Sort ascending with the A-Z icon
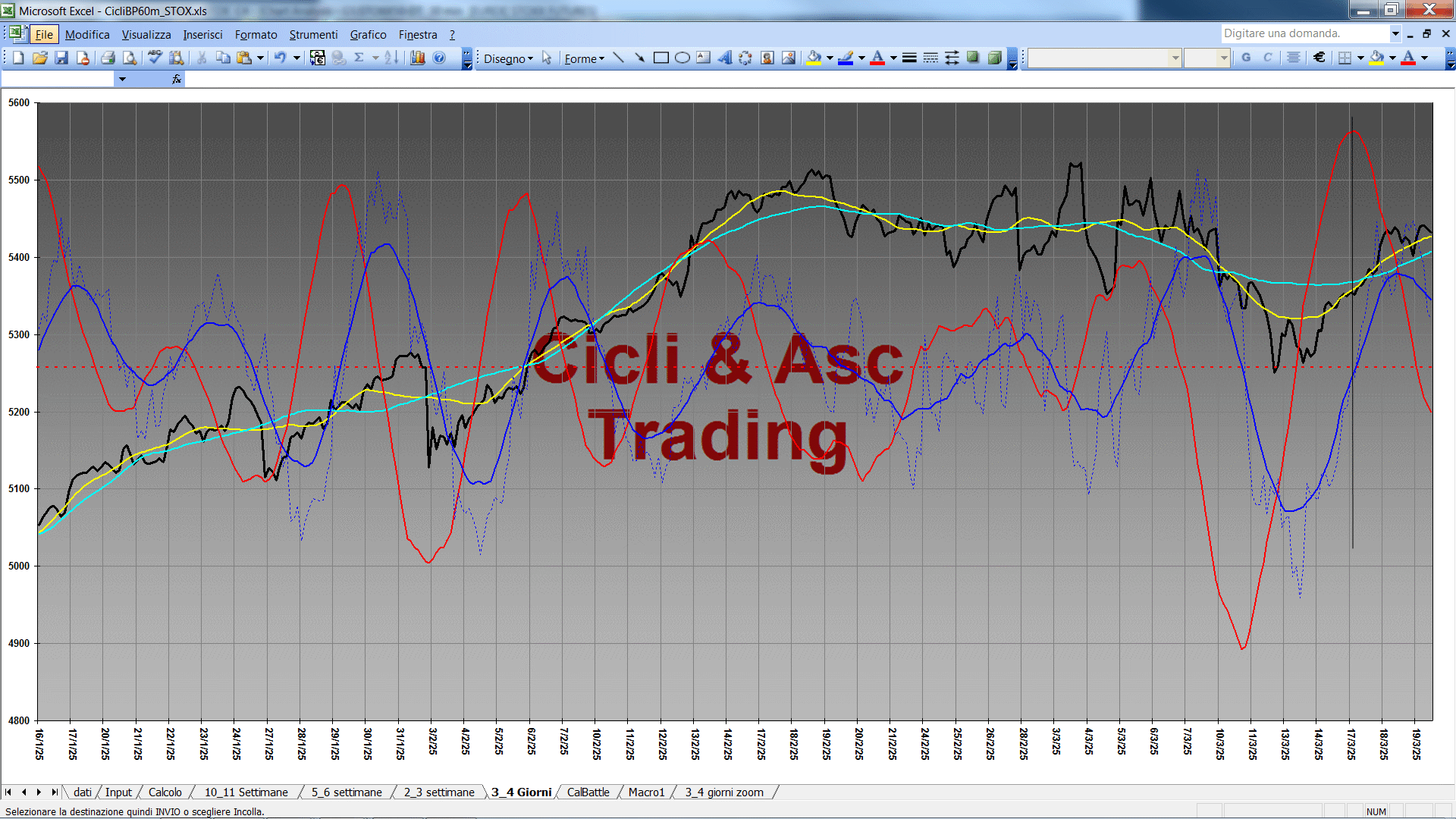Screen dimensions: 1456x819 (391, 58)
